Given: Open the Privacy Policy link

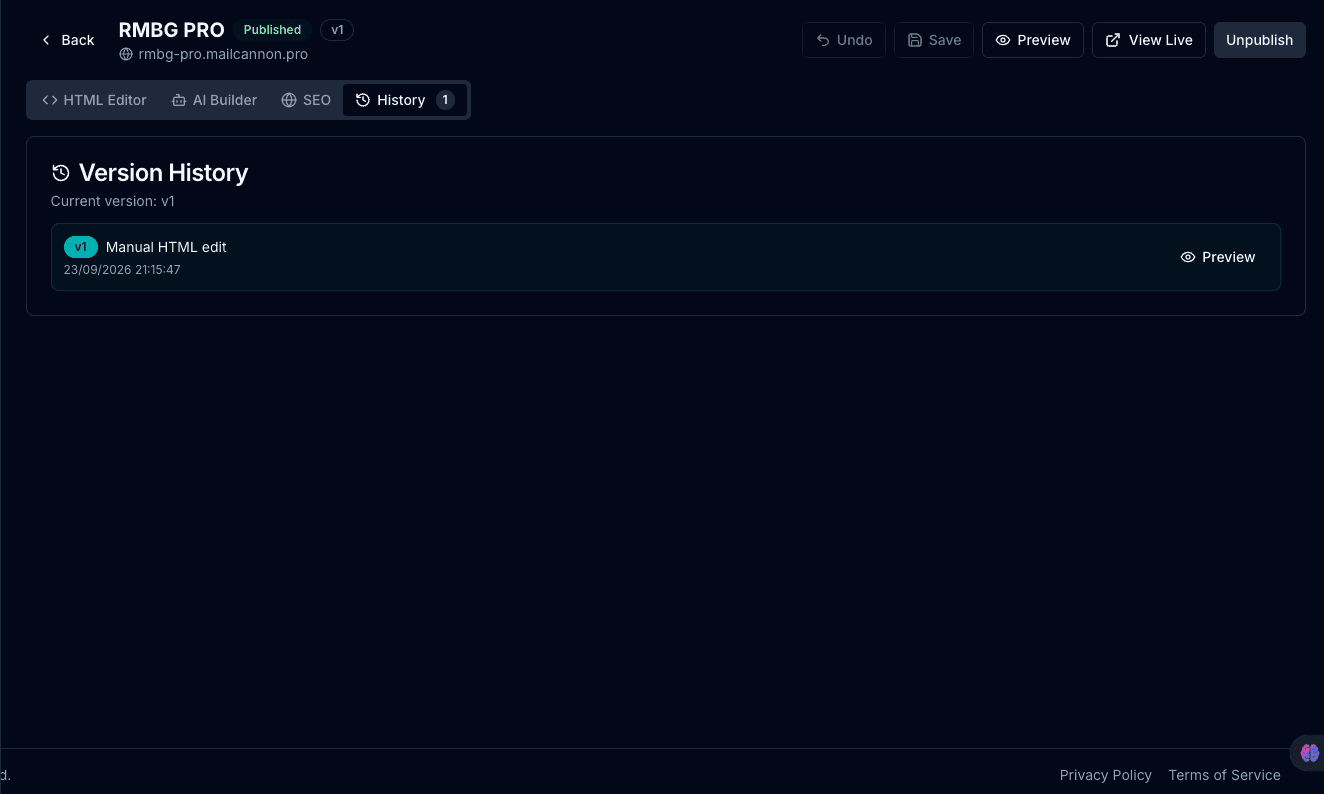Looking at the screenshot, I should (x=1106, y=775).
